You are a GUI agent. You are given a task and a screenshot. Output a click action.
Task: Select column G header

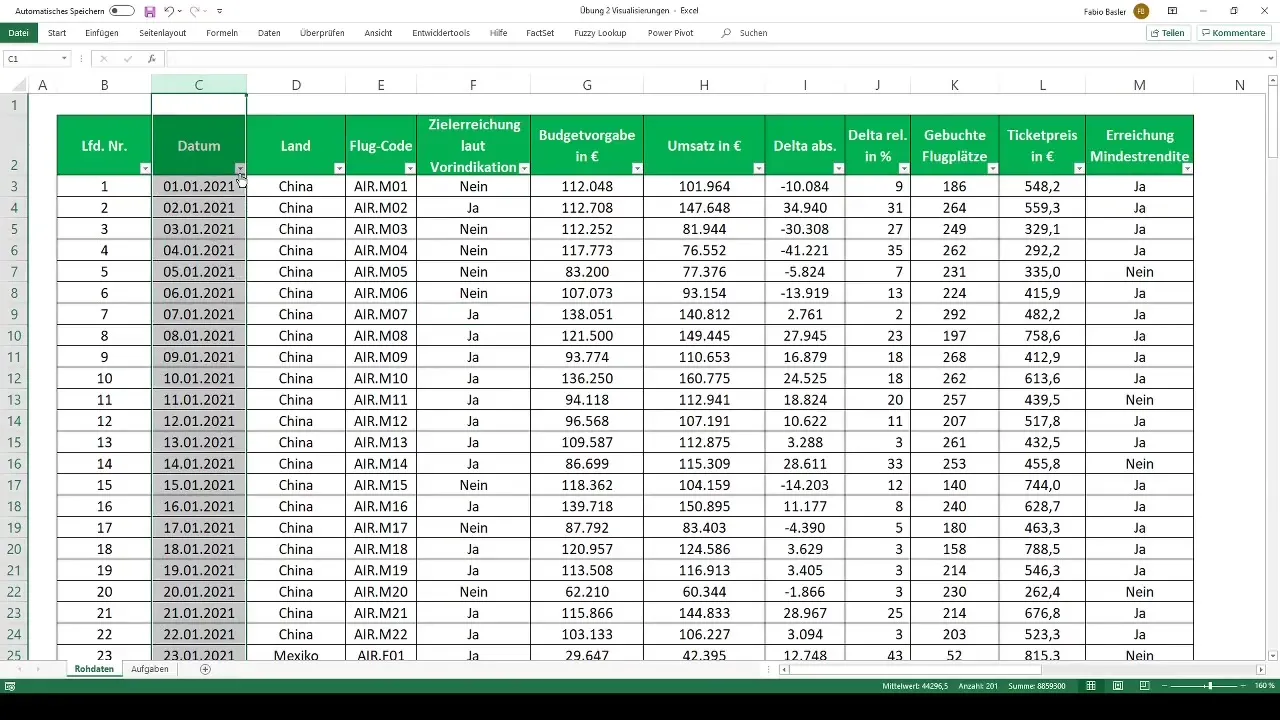[587, 86]
